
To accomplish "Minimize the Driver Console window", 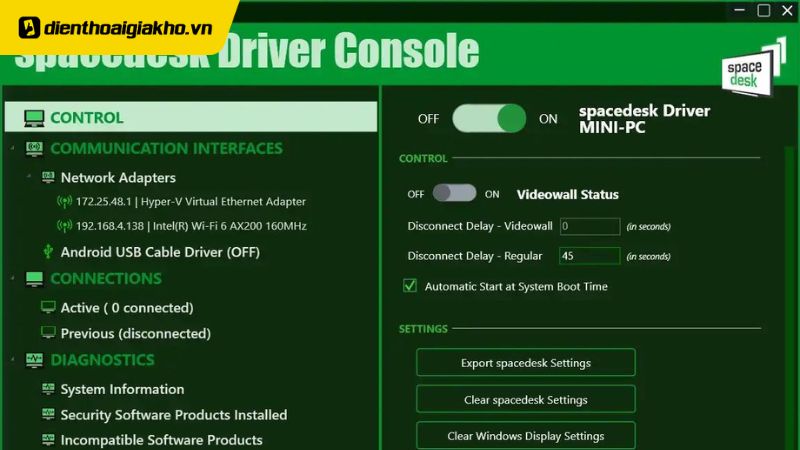I will pos(739,10).
